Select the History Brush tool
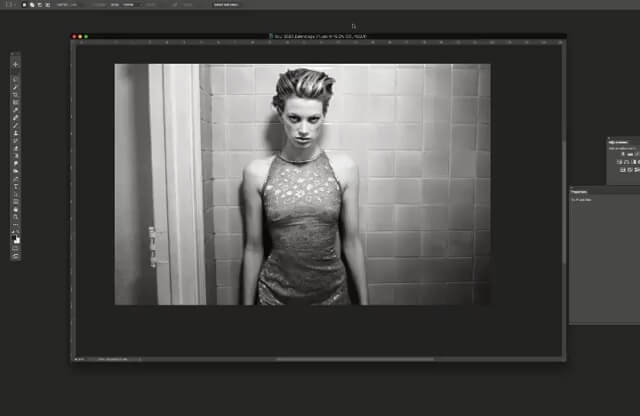This screenshot has height=416, width=640. click(x=16, y=140)
